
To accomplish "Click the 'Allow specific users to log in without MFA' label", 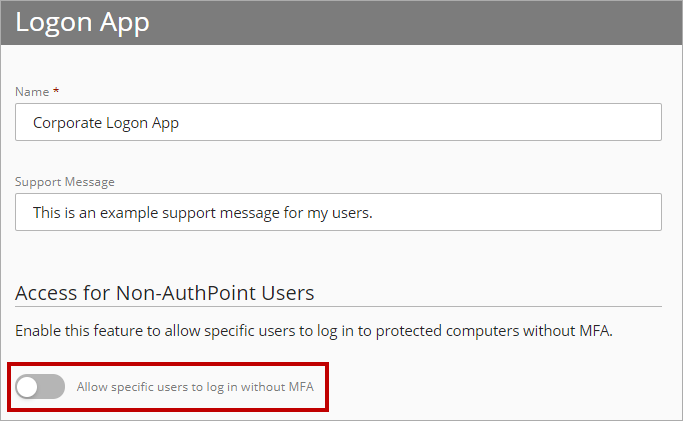I will (202, 386).
